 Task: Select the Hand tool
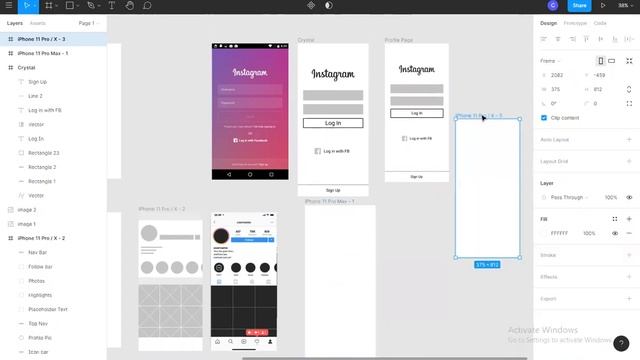pos(129,6)
